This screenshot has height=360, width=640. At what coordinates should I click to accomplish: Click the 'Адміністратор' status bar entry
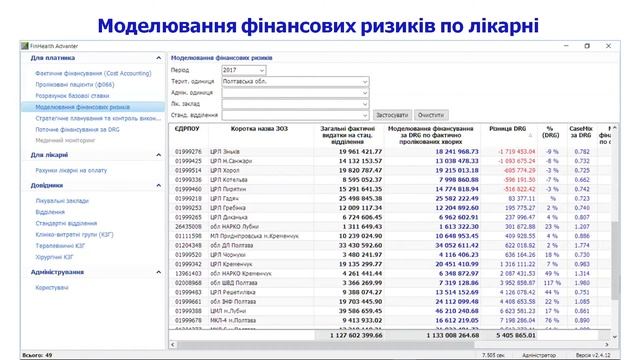(x=539, y=355)
